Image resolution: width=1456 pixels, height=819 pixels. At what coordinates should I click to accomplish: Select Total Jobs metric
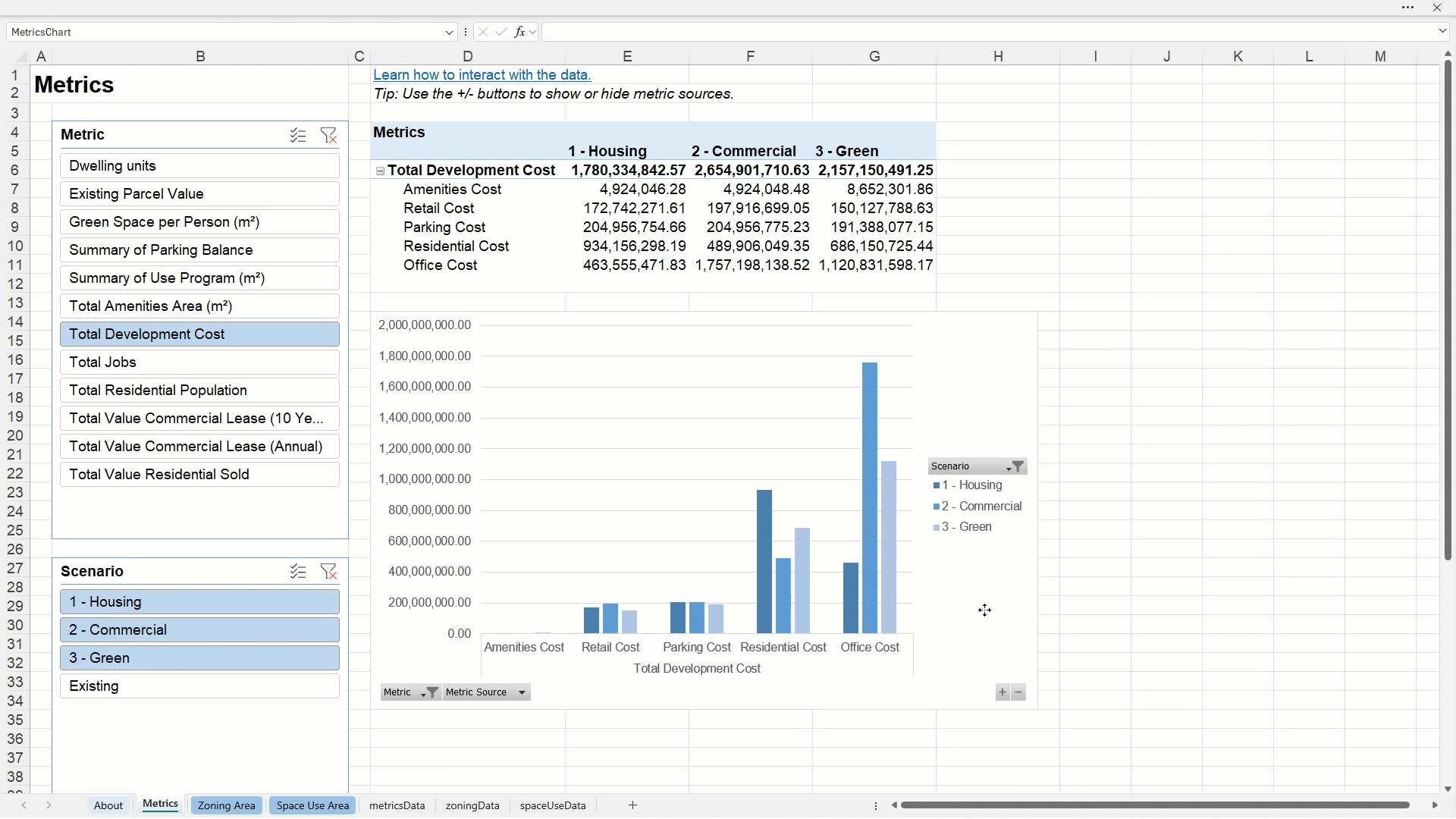[x=200, y=362]
